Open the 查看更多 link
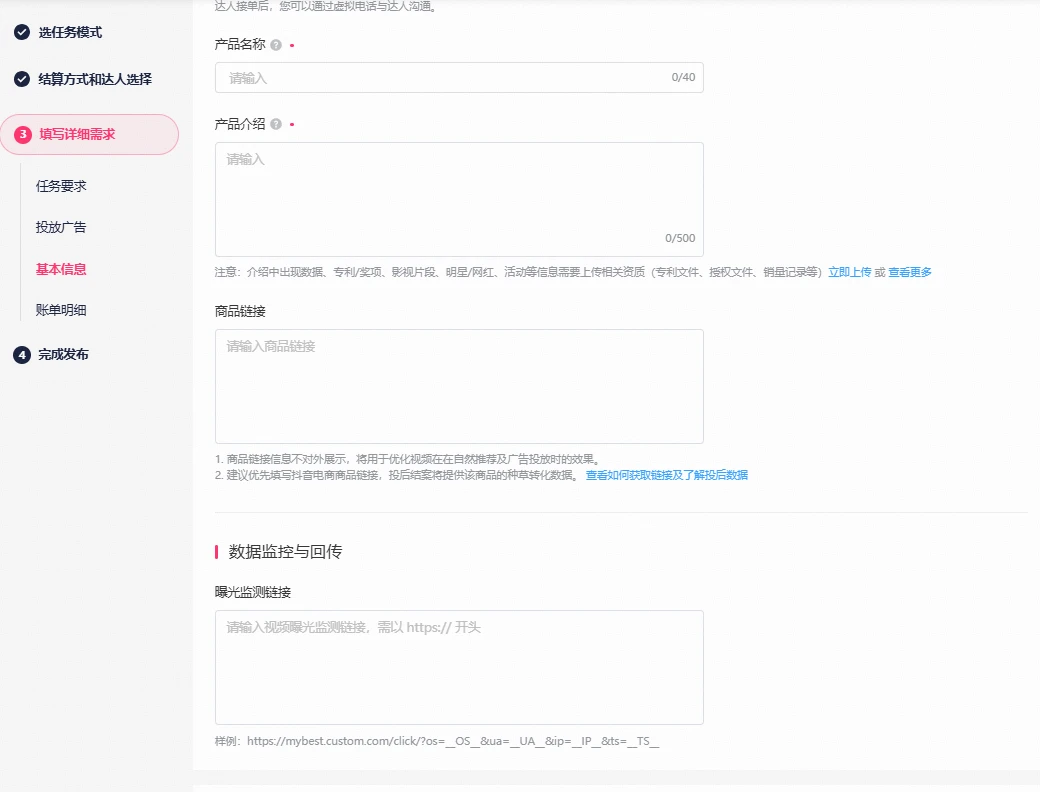The height and width of the screenshot is (792, 1040). pos(909,272)
